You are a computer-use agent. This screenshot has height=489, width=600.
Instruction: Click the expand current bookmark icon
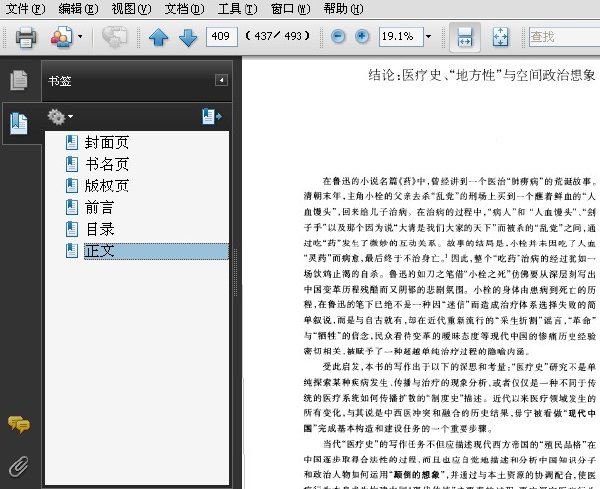point(212,116)
